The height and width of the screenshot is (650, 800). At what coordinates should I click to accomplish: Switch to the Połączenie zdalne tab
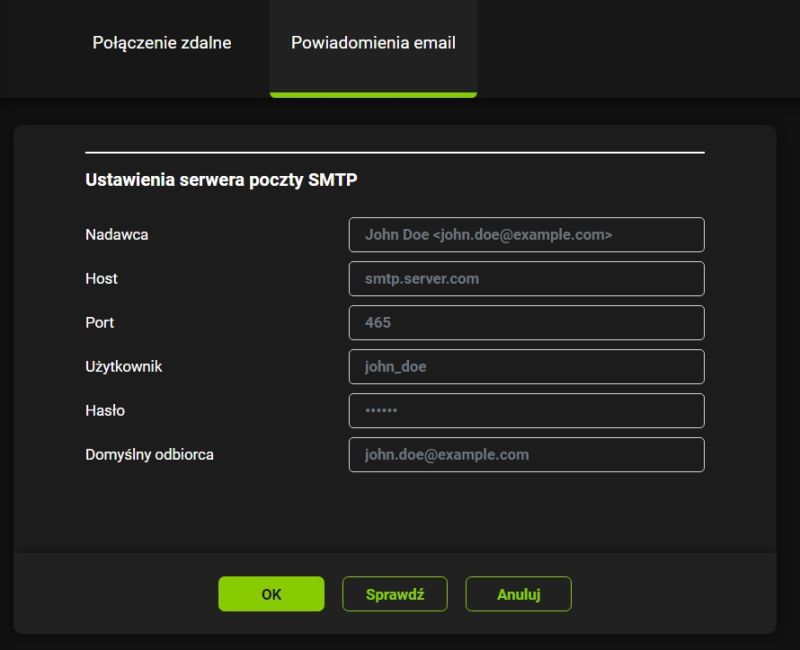click(162, 43)
